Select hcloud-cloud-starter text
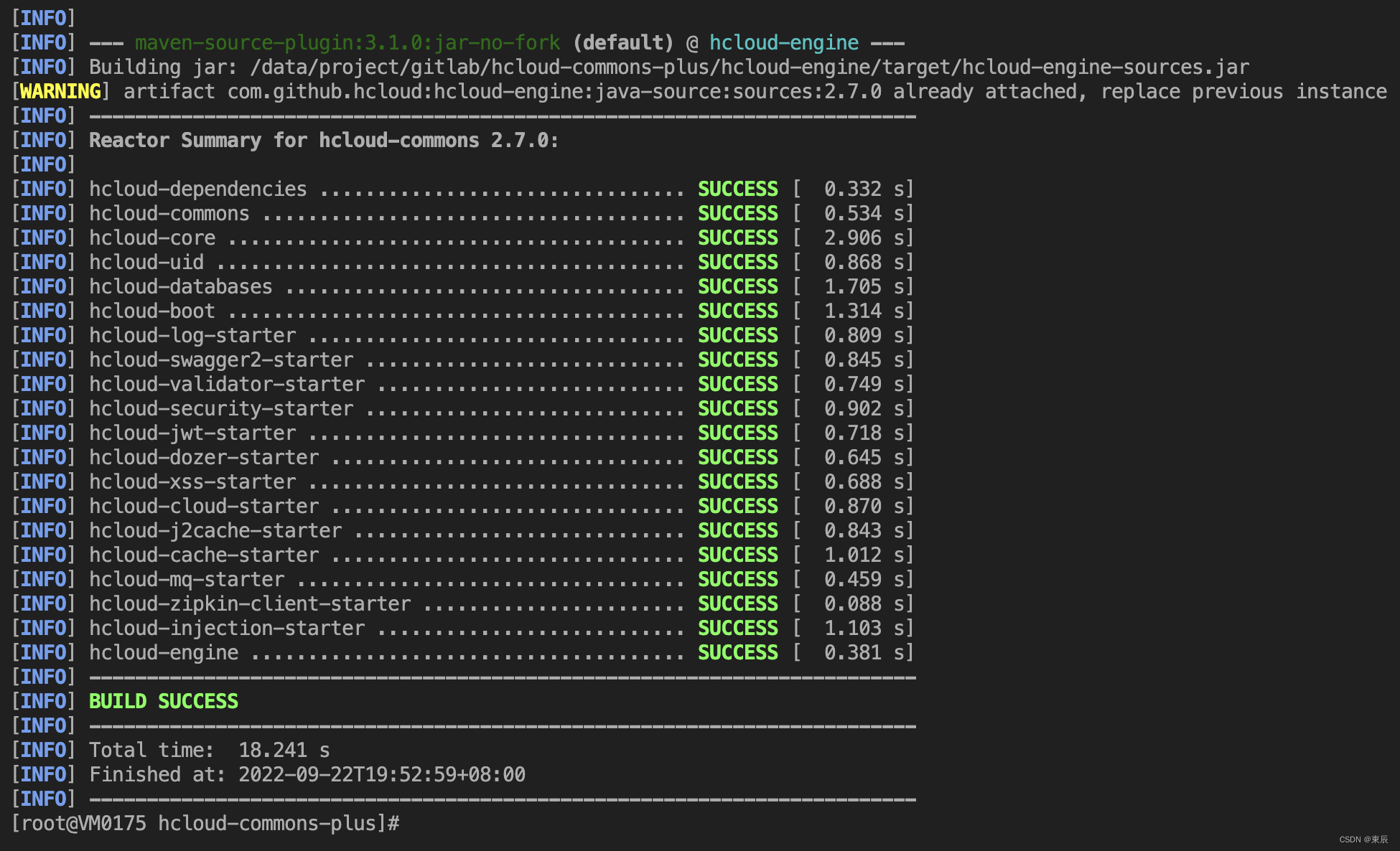1400x851 pixels. [204, 506]
